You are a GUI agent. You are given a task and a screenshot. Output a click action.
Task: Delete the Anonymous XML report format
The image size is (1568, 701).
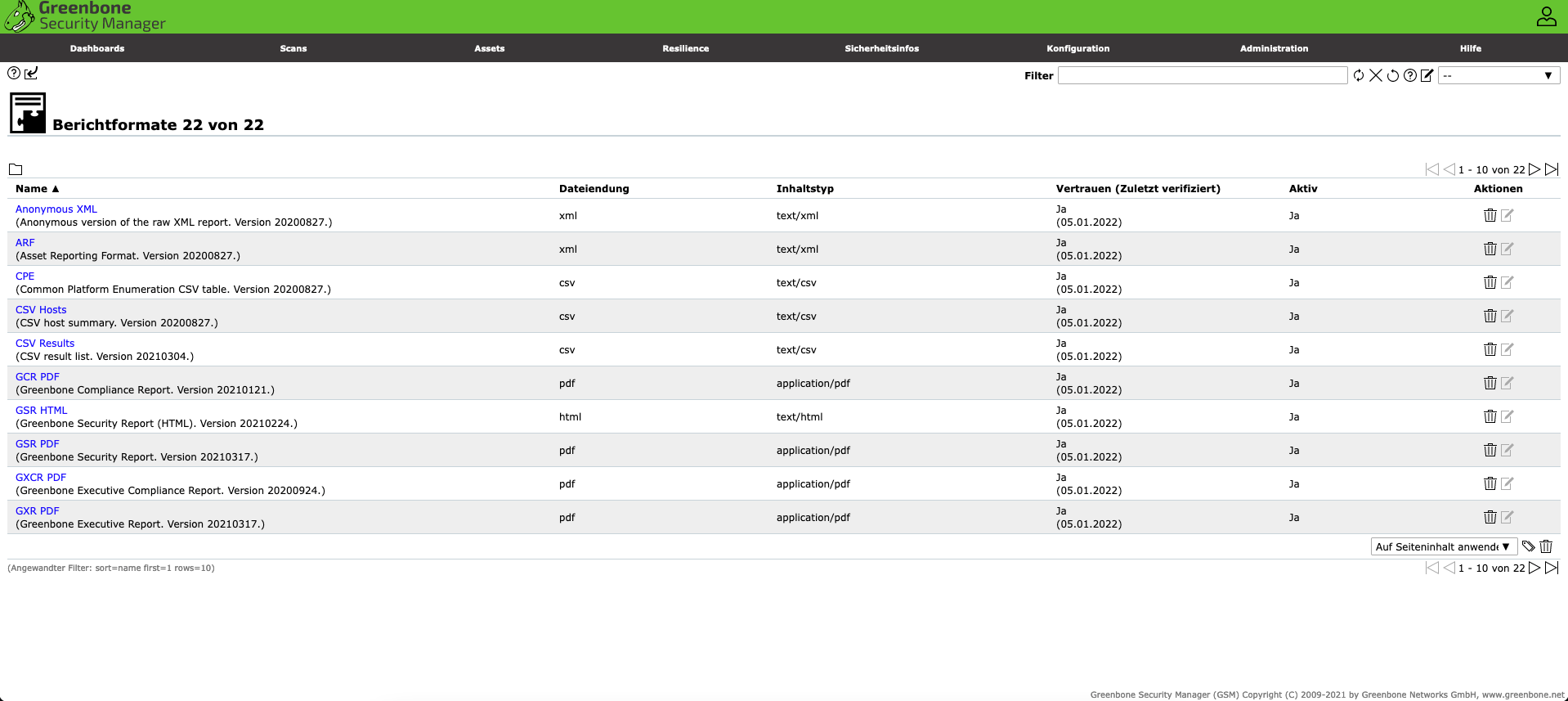(1490, 215)
